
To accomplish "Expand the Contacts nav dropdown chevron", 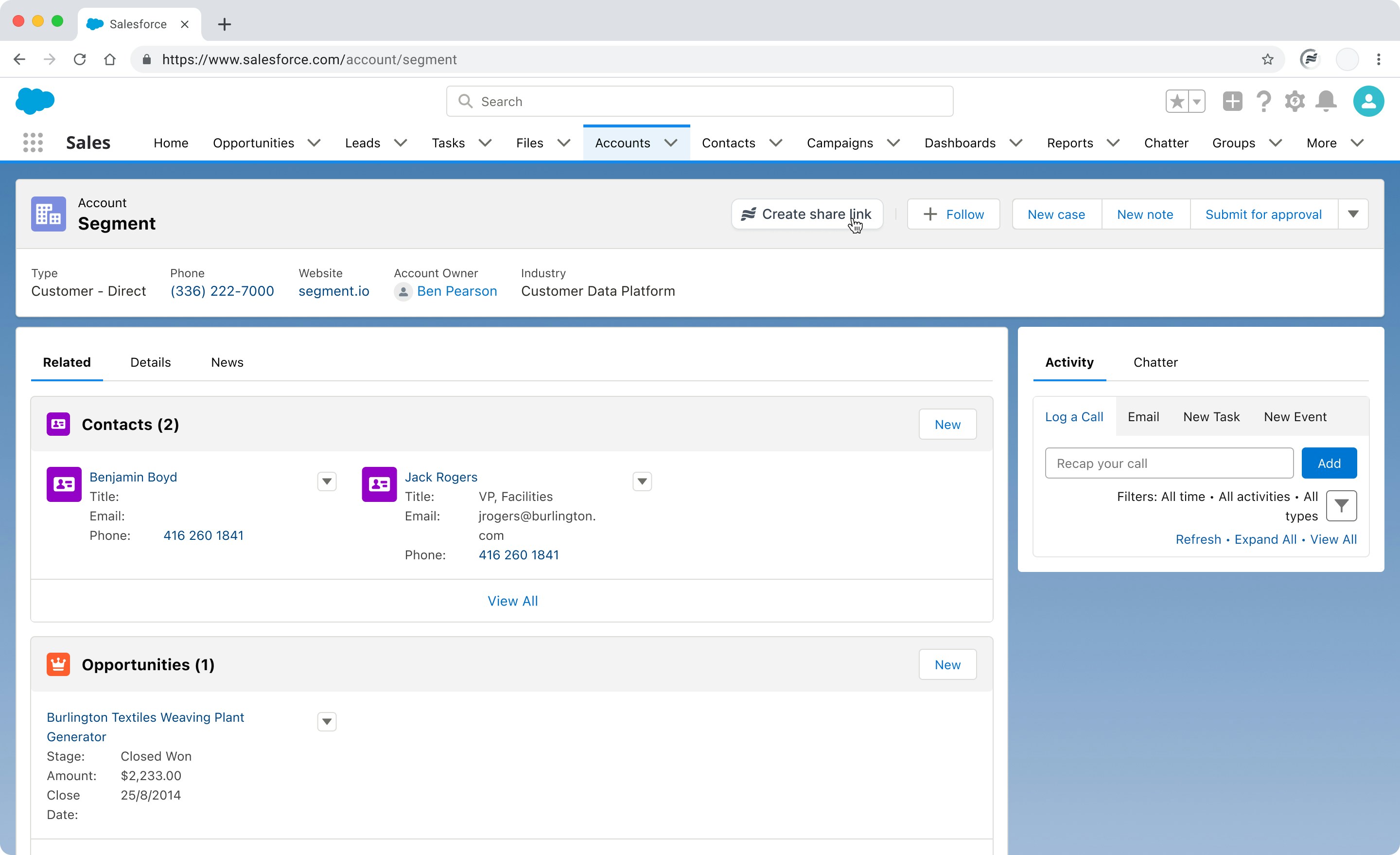I will click(x=775, y=142).
